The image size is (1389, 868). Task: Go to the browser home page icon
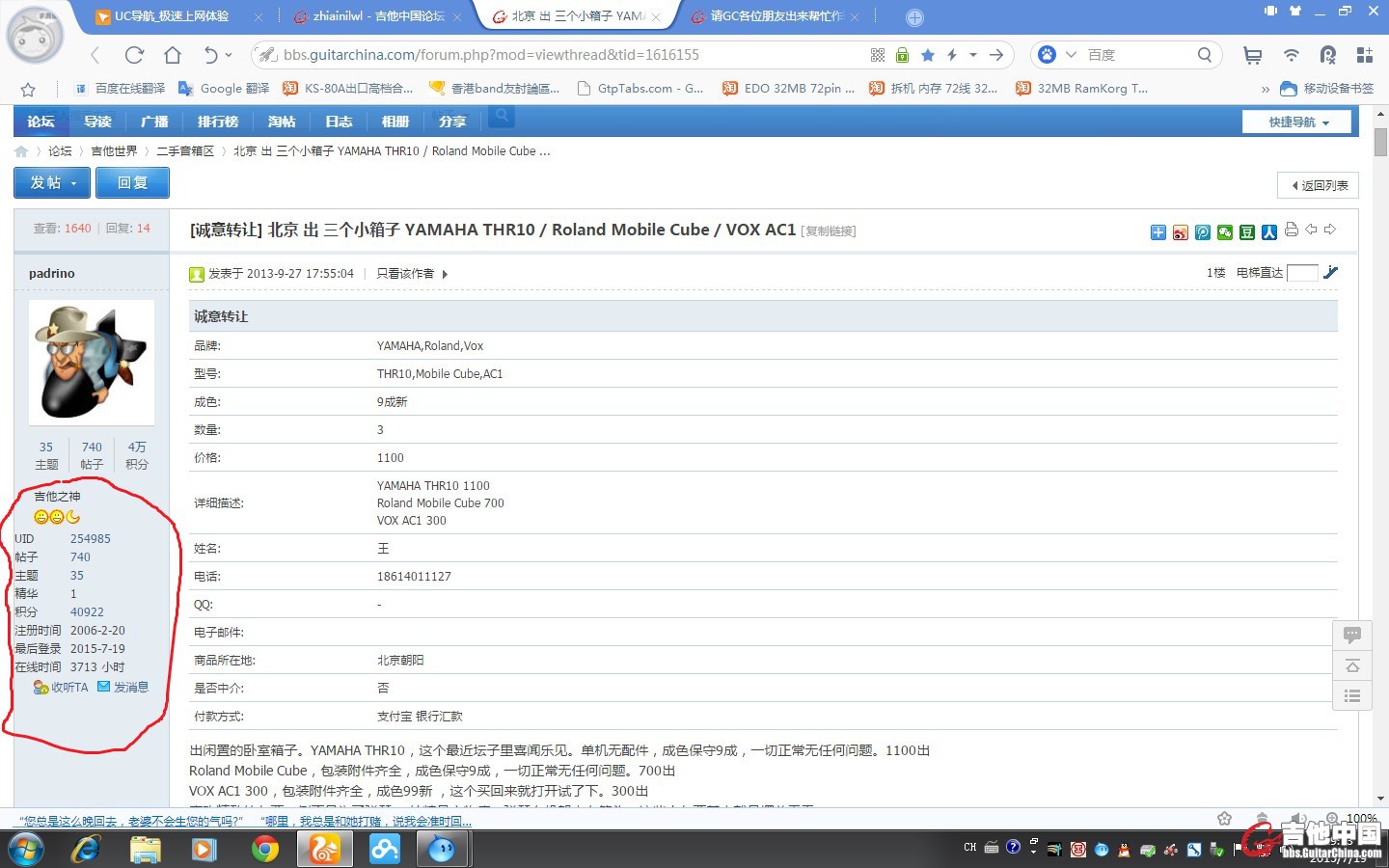pos(173,55)
